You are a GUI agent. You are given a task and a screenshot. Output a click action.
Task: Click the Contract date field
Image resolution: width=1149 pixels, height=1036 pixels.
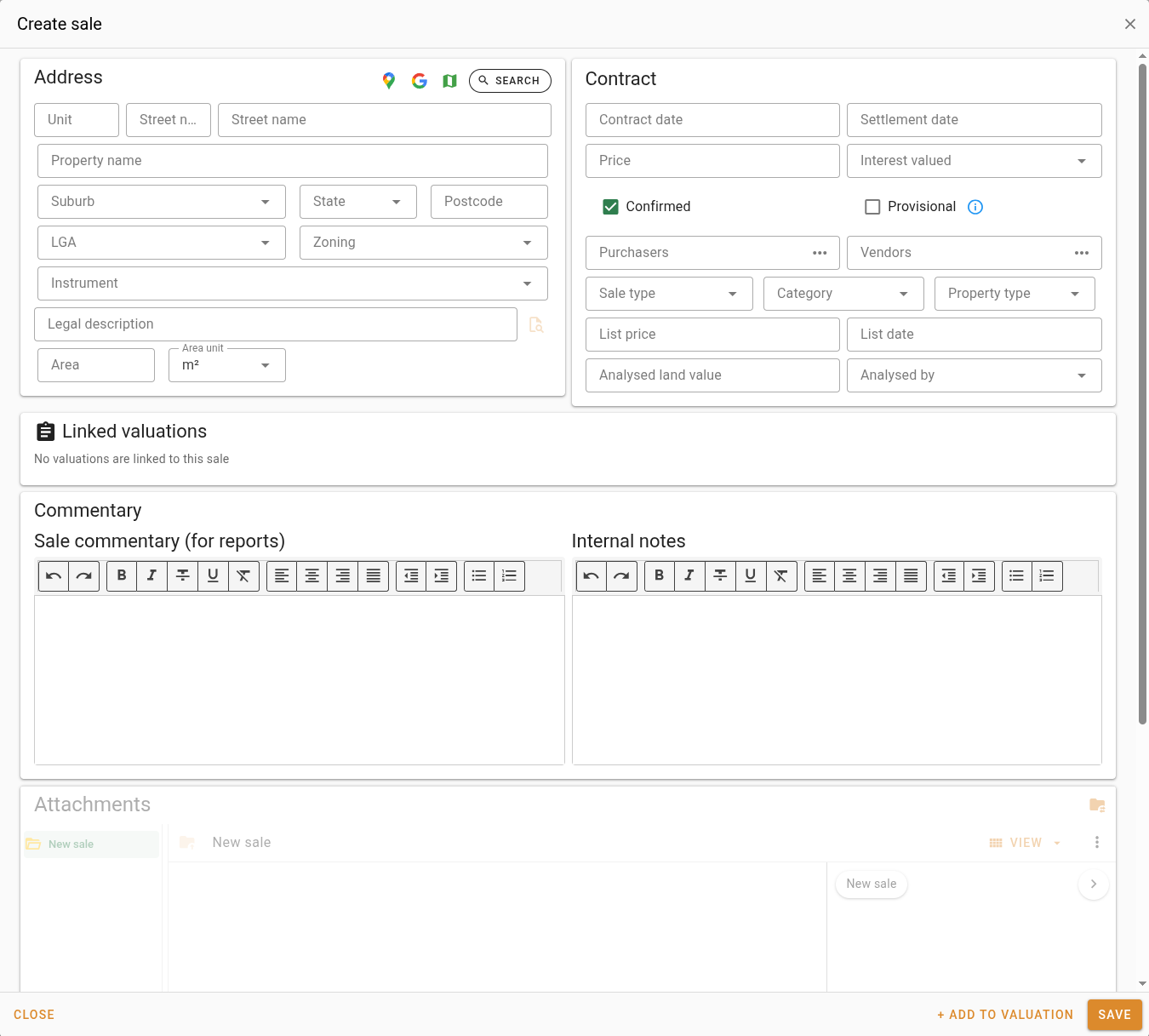712,120
